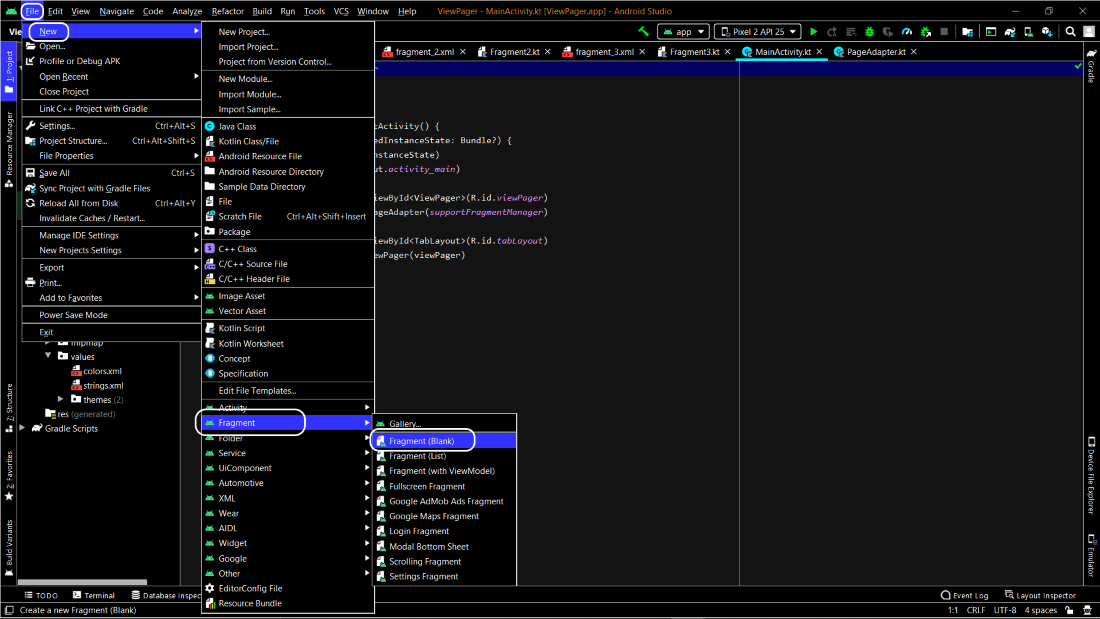The image size is (1100, 619).
Task: Open the Layout Inspector panel
Action: (x=1040, y=595)
